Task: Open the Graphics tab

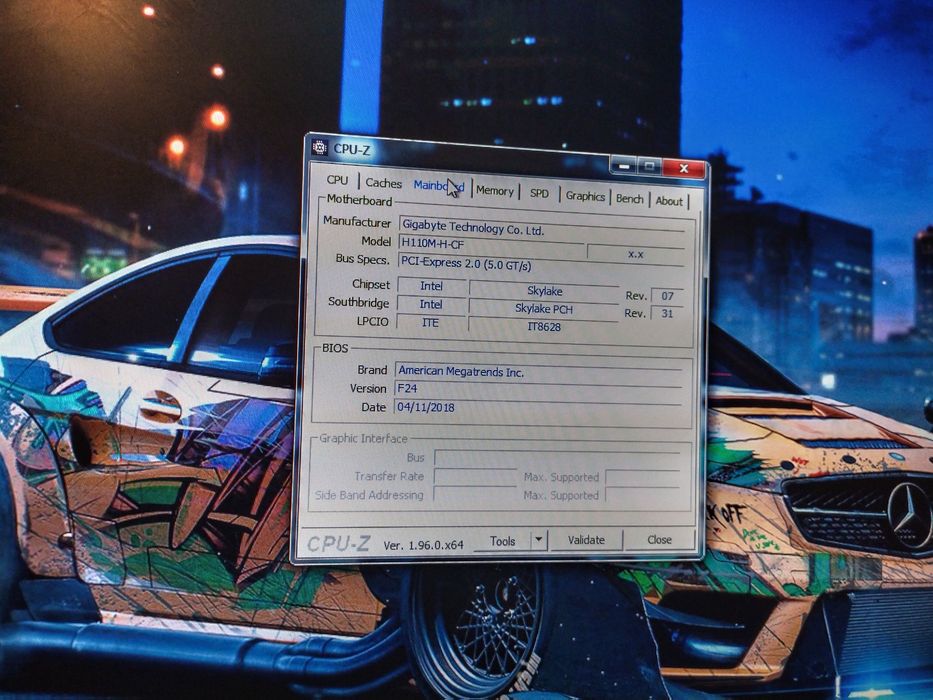Action: 585,196
